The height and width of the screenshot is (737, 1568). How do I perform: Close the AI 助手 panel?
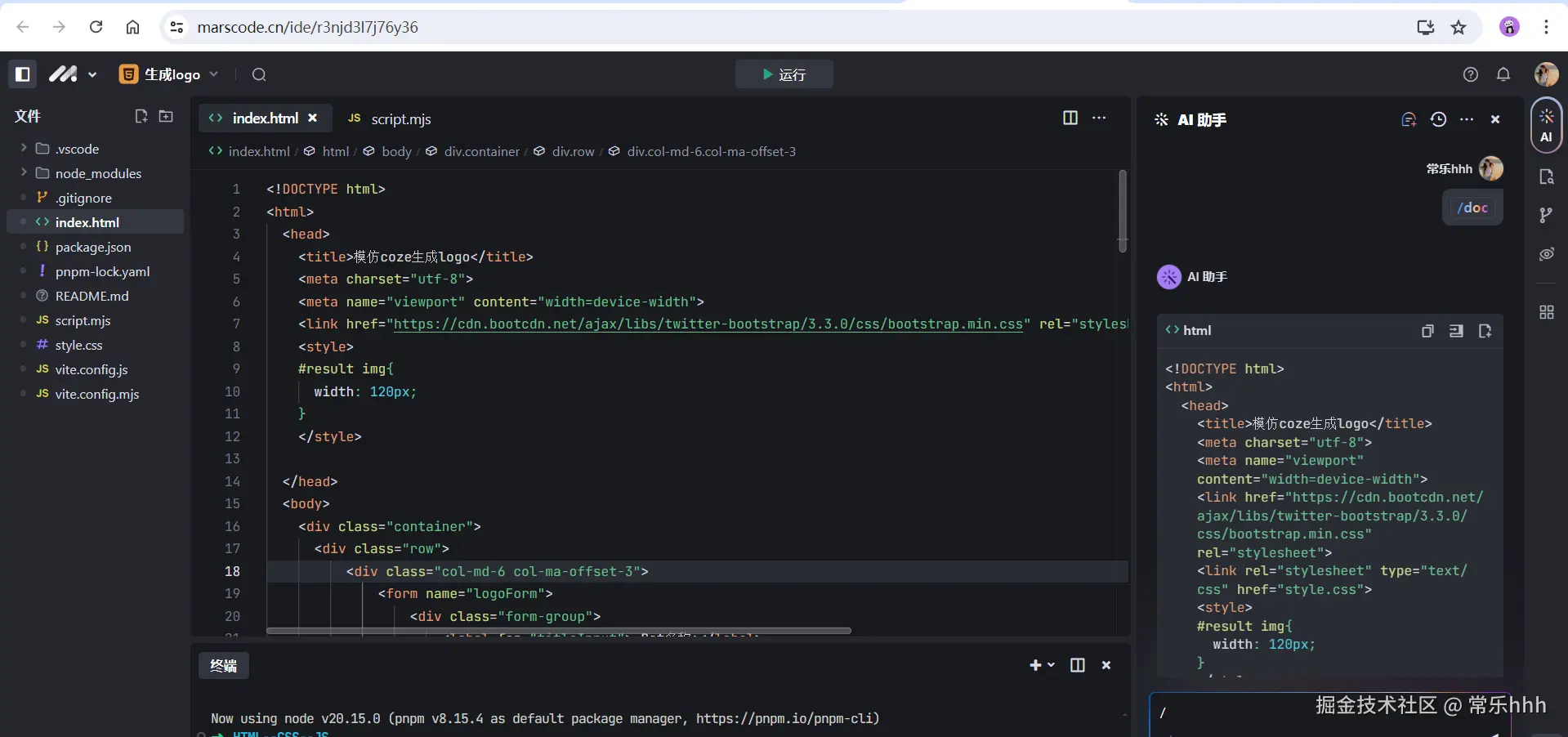(1495, 119)
